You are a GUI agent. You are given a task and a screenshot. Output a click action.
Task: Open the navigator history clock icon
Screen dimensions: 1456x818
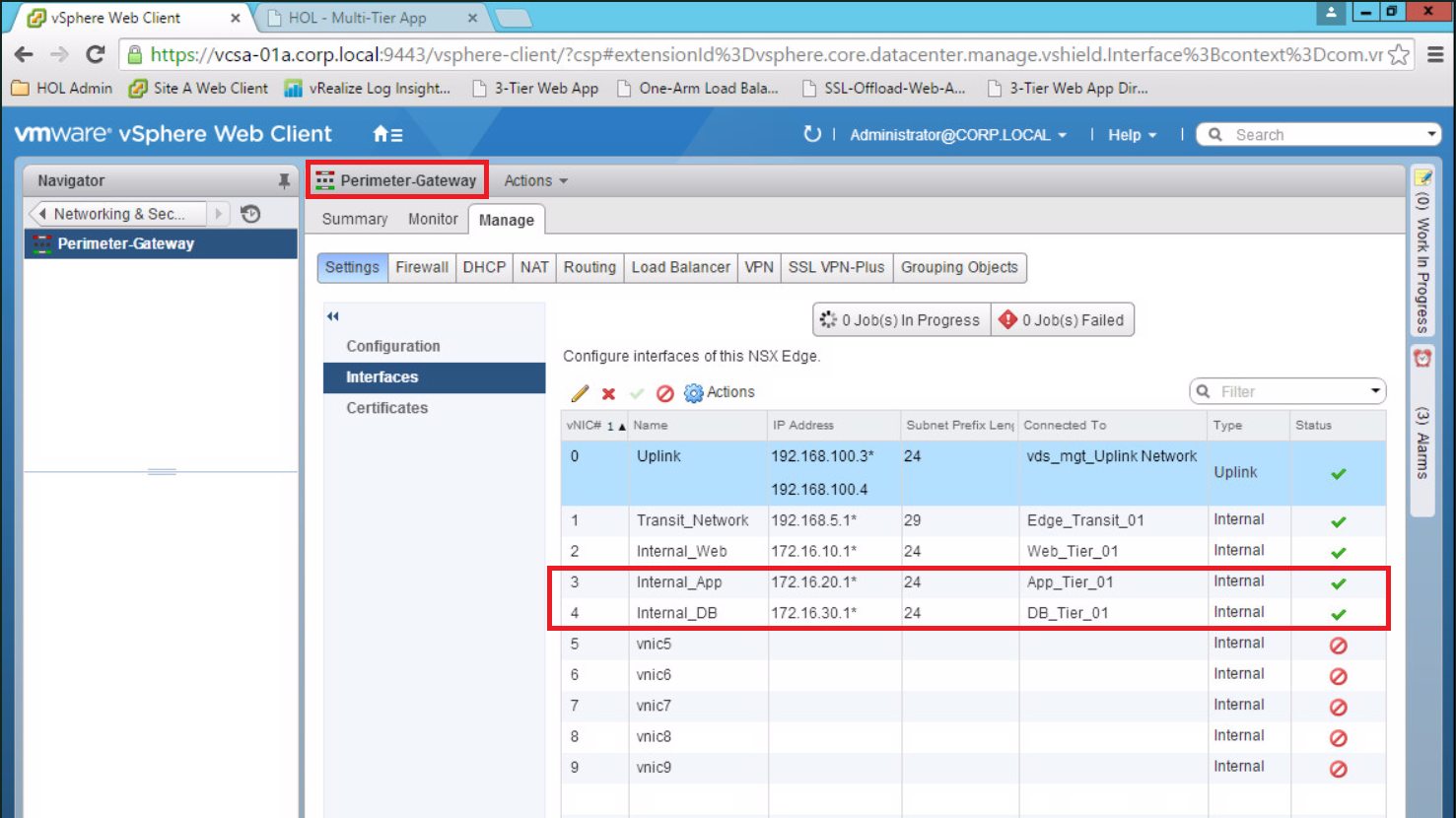coord(250,214)
